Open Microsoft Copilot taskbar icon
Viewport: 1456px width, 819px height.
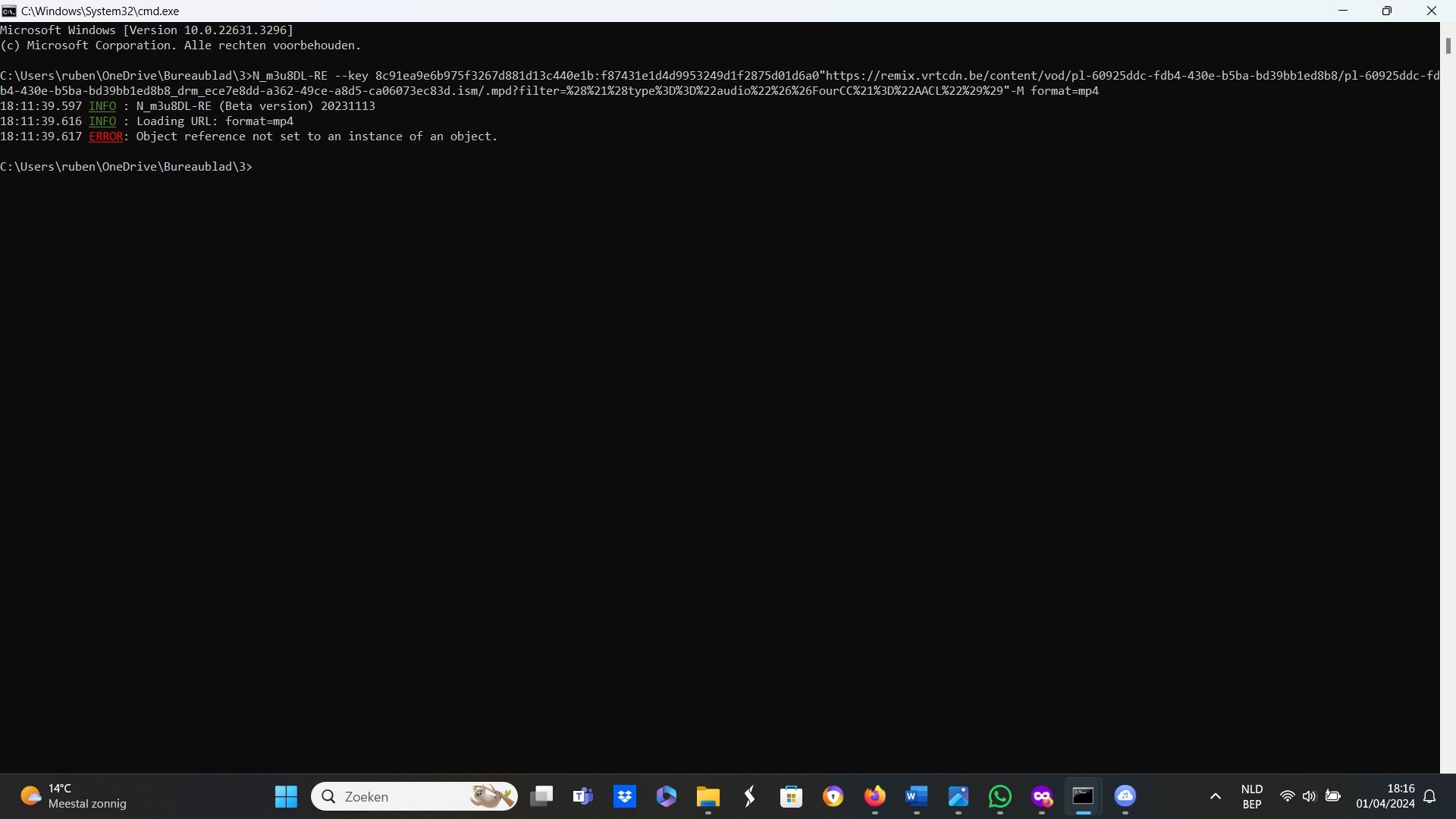coord(667,796)
